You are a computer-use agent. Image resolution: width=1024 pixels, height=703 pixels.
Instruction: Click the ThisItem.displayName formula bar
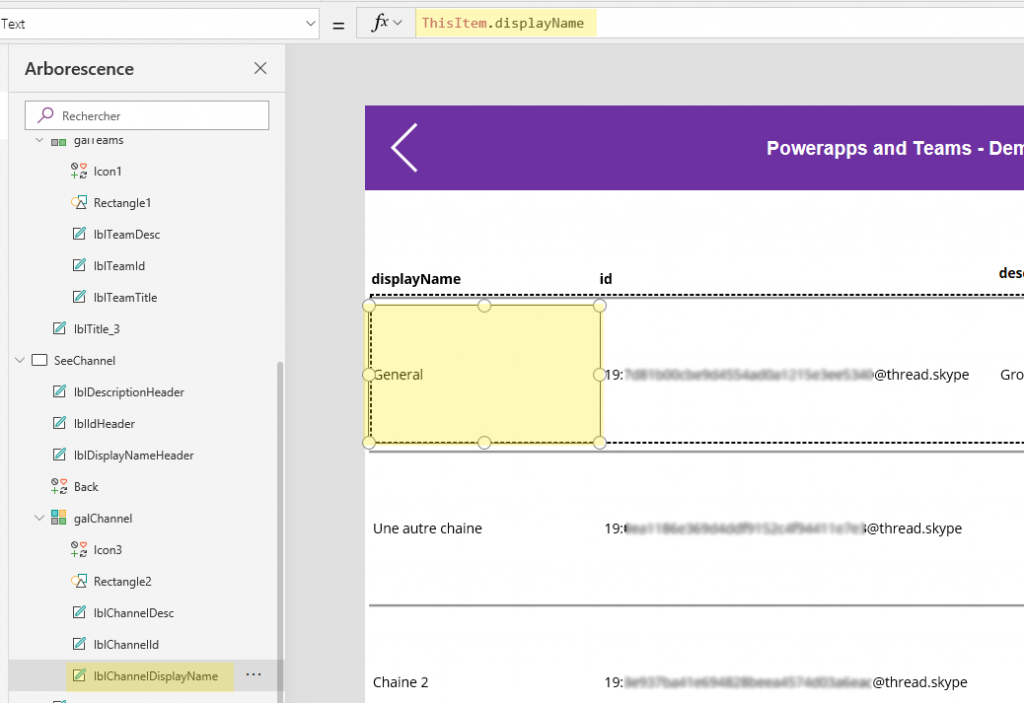click(503, 24)
